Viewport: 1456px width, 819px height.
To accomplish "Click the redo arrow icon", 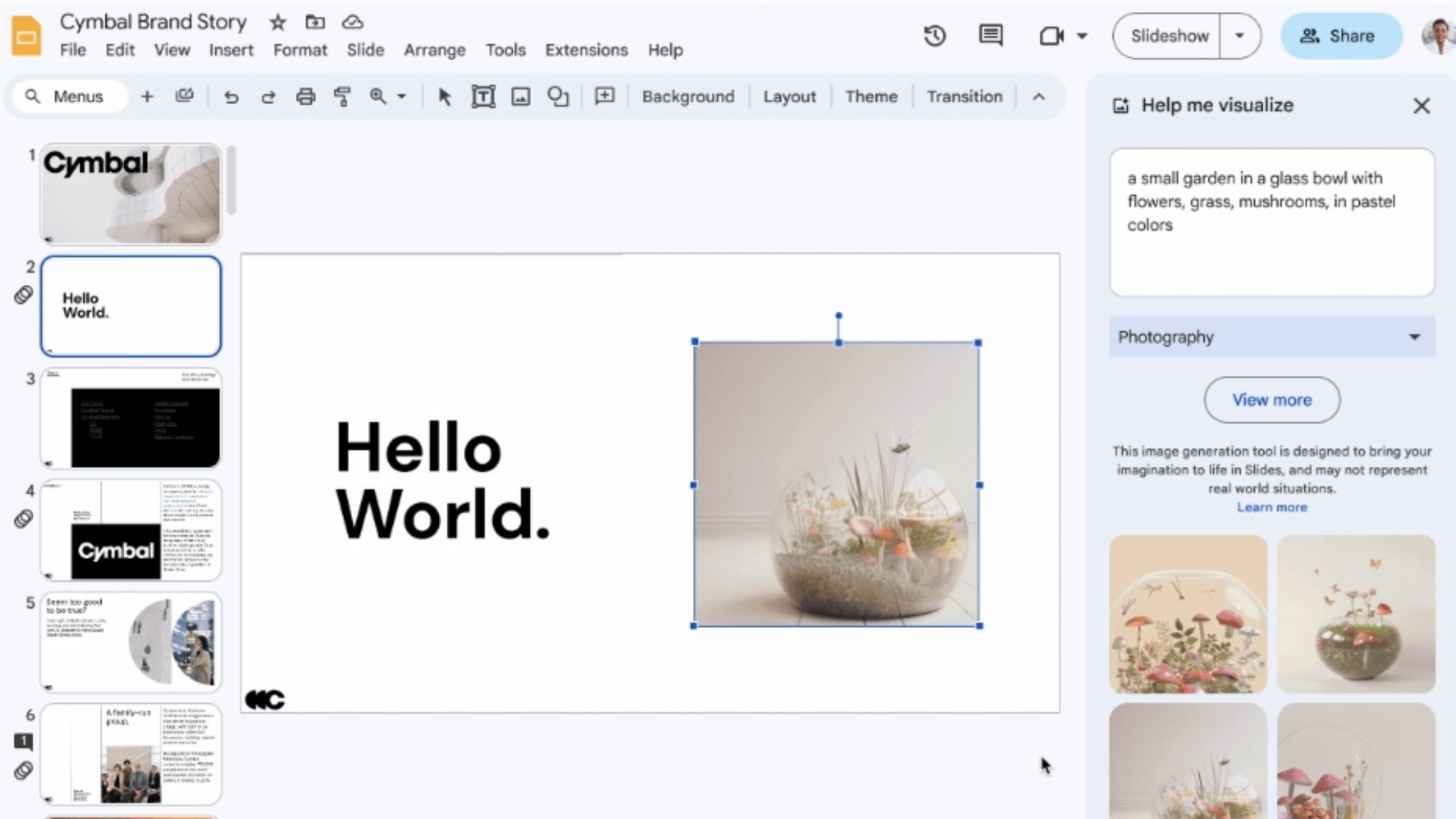I will (267, 97).
